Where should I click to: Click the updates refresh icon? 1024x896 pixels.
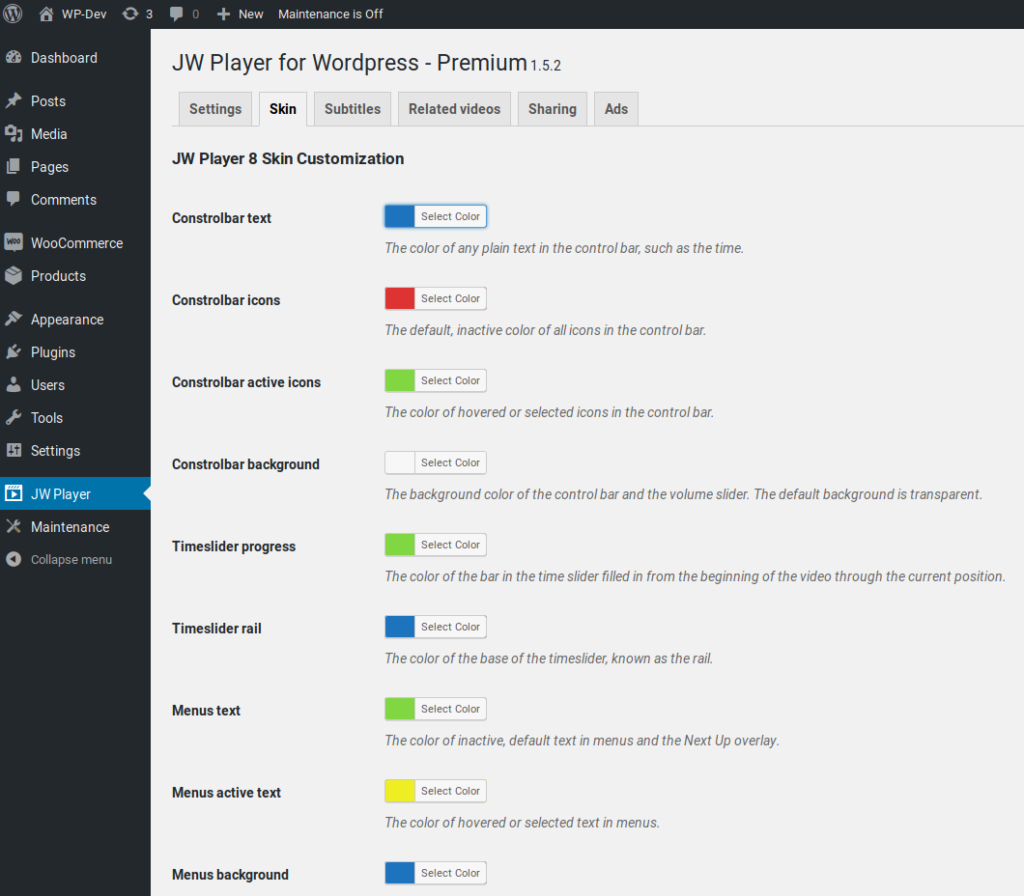pyautogui.click(x=131, y=14)
